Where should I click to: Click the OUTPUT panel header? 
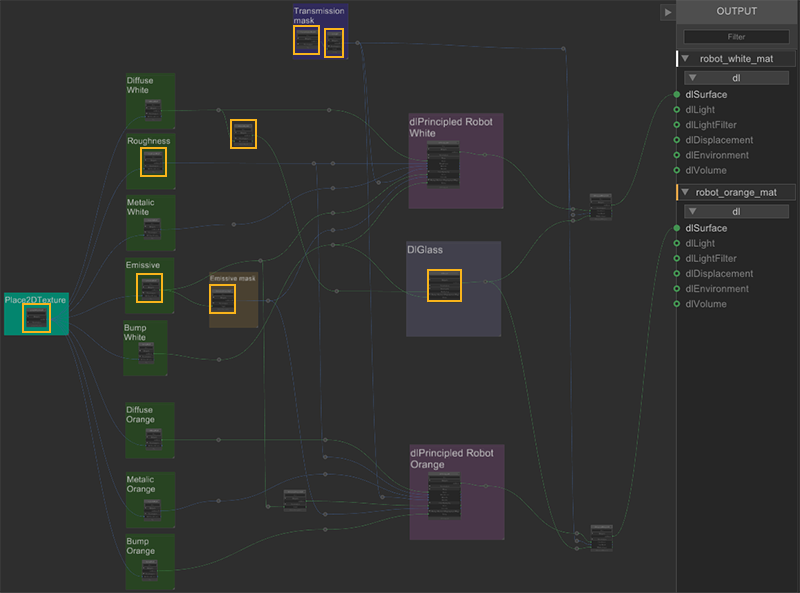(737, 12)
